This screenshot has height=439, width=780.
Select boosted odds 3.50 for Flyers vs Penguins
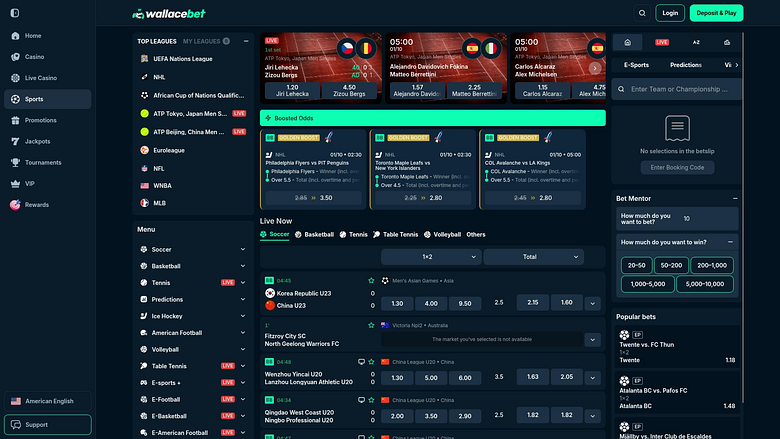point(313,198)
